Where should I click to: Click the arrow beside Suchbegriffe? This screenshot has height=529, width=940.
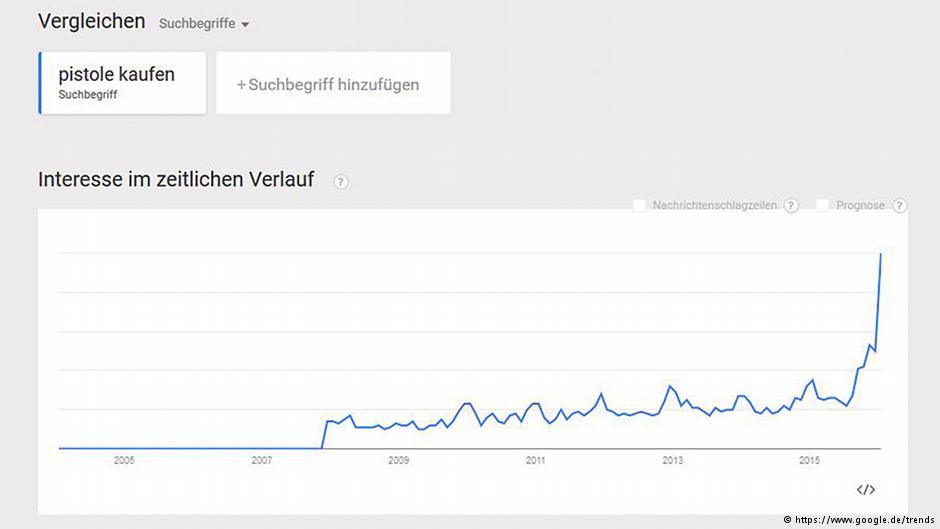245,25
